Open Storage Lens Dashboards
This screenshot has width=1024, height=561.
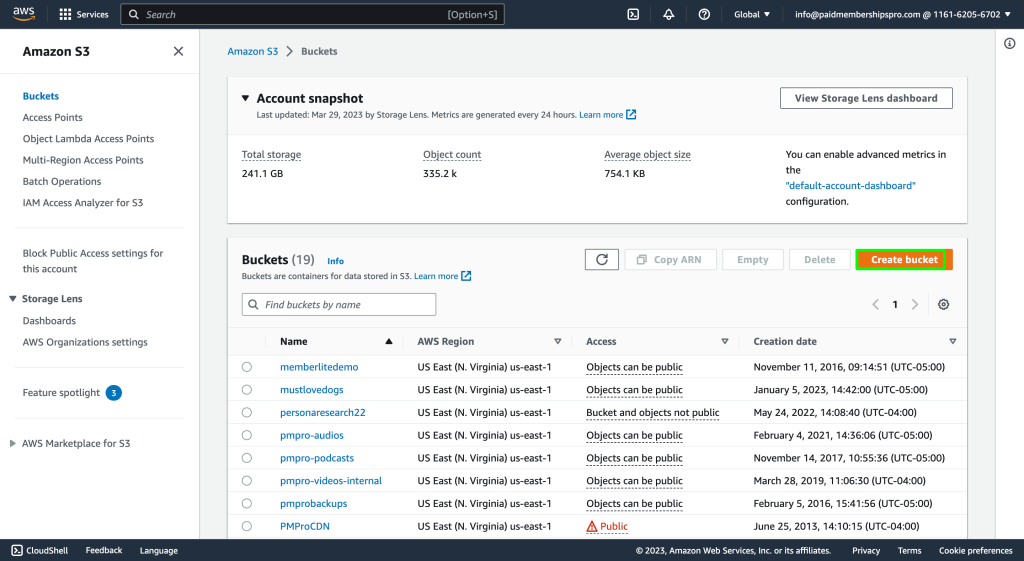click(49, 321)
